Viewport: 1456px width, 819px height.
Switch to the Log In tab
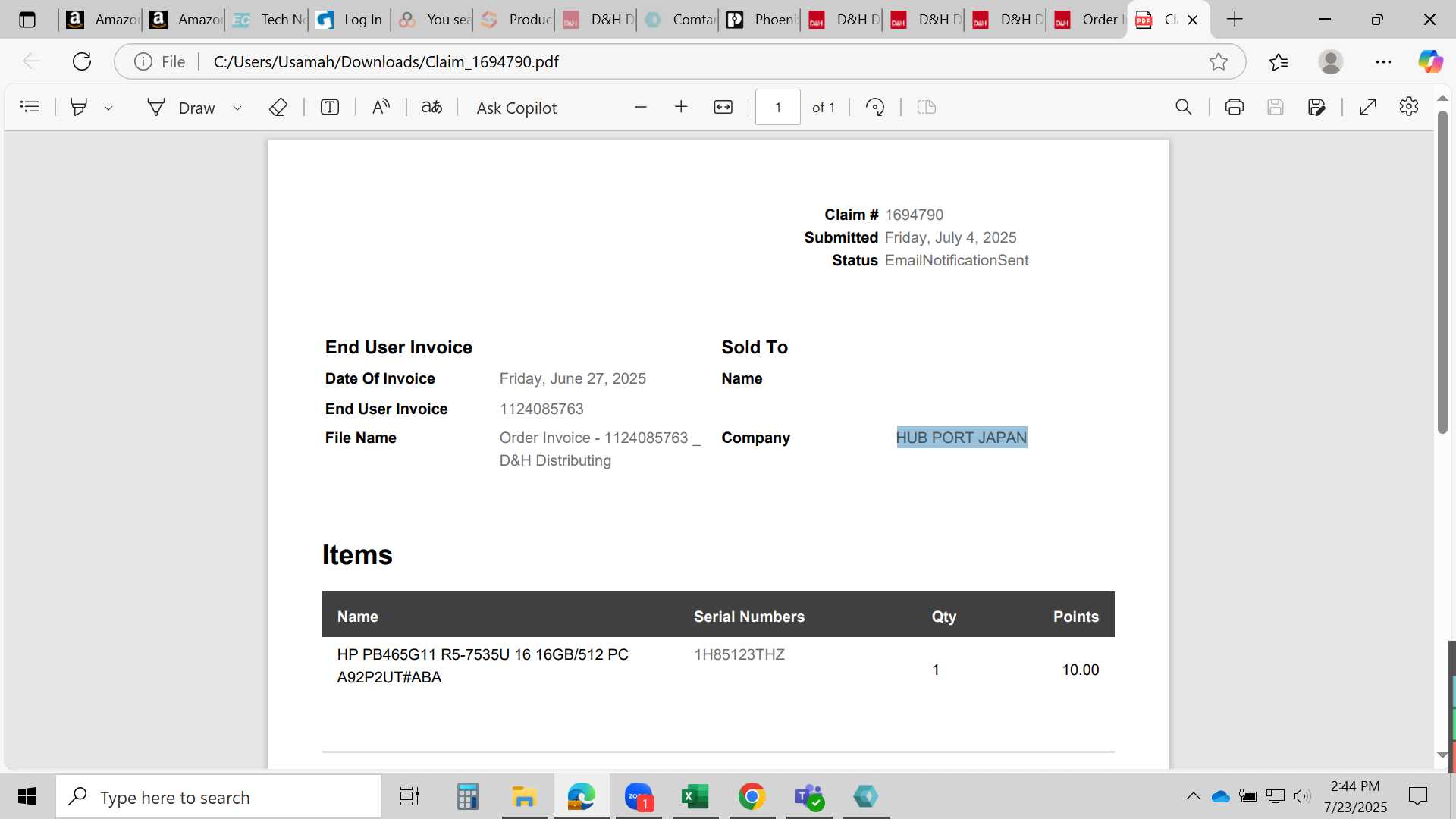tap(350, 20)
